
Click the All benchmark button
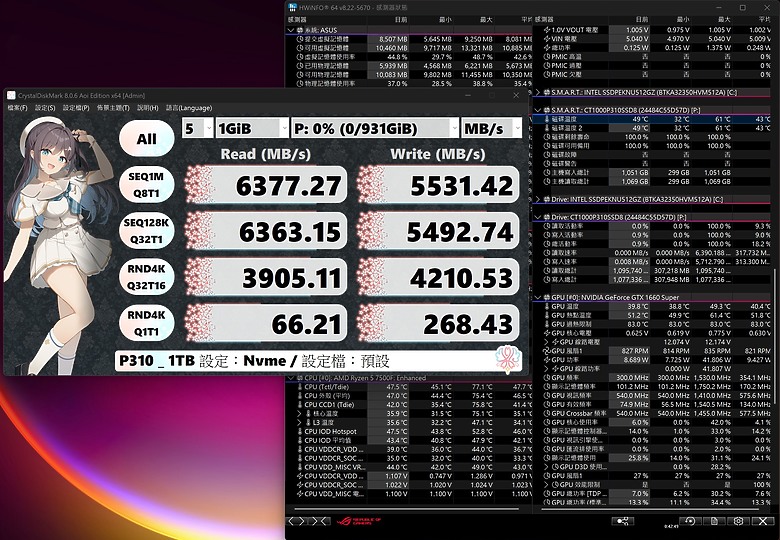tap(147, 139)
